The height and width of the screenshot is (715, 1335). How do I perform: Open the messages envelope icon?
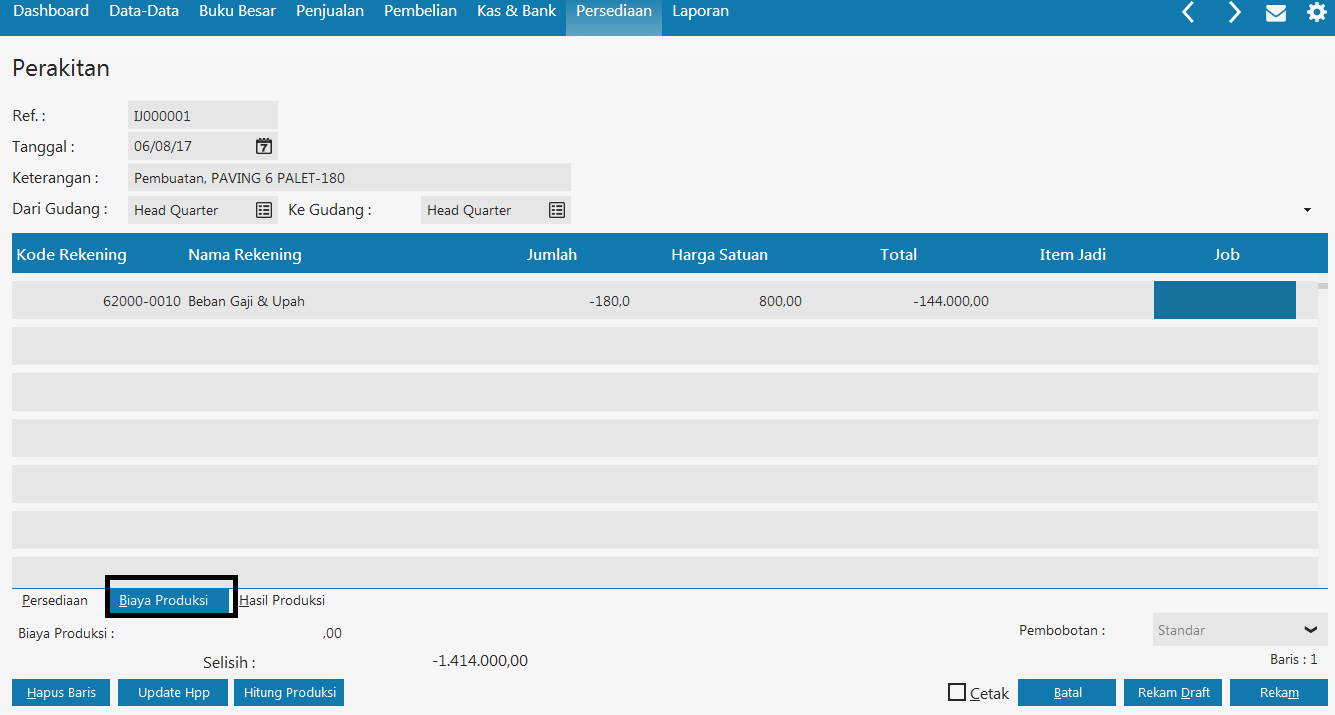(1276, 13)
